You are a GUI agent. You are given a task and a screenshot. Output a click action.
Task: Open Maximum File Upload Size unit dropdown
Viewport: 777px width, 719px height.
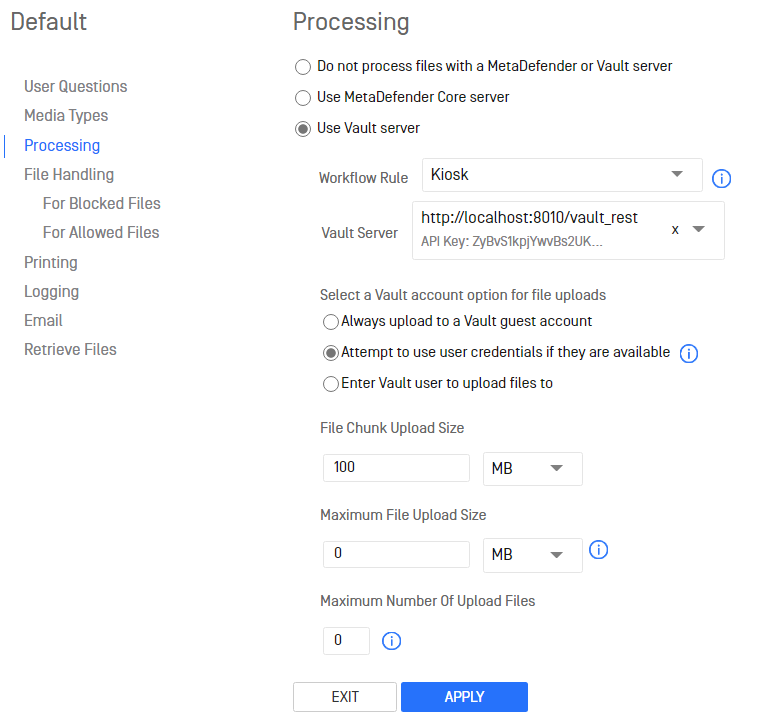[533, 555]
